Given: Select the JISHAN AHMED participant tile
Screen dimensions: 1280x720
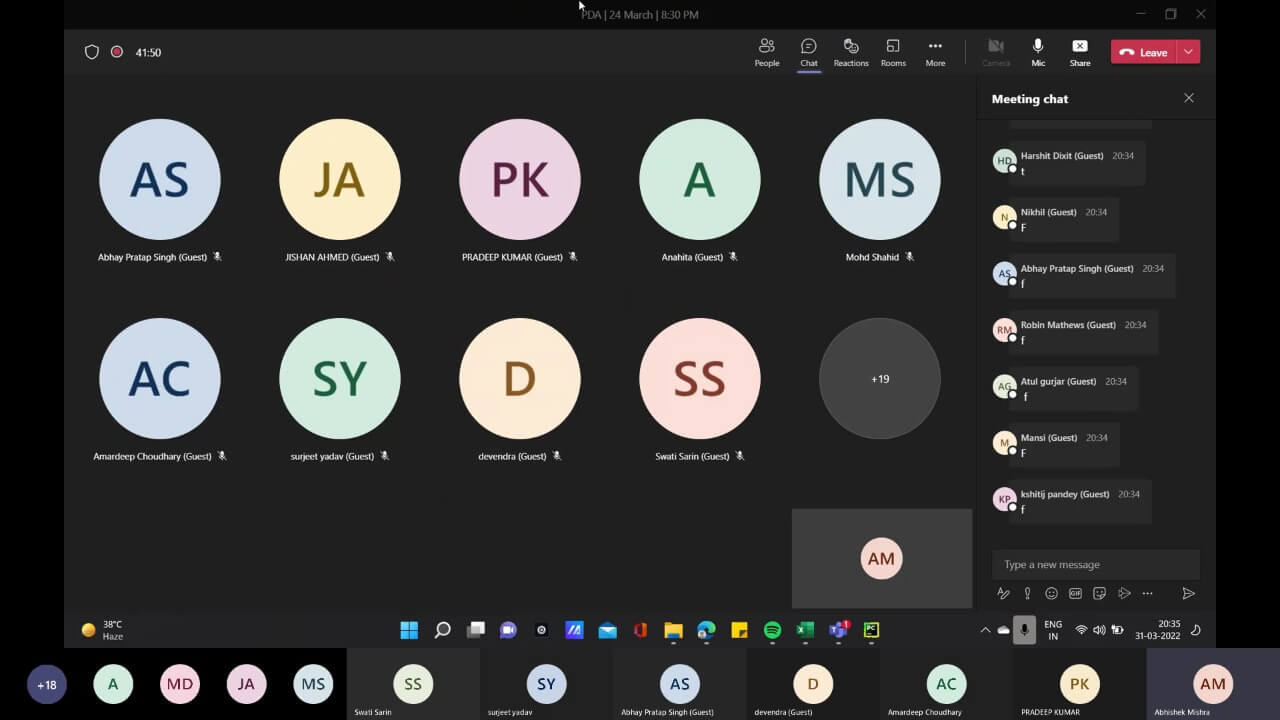Looking at the screenshot, I should click(340, 190).
